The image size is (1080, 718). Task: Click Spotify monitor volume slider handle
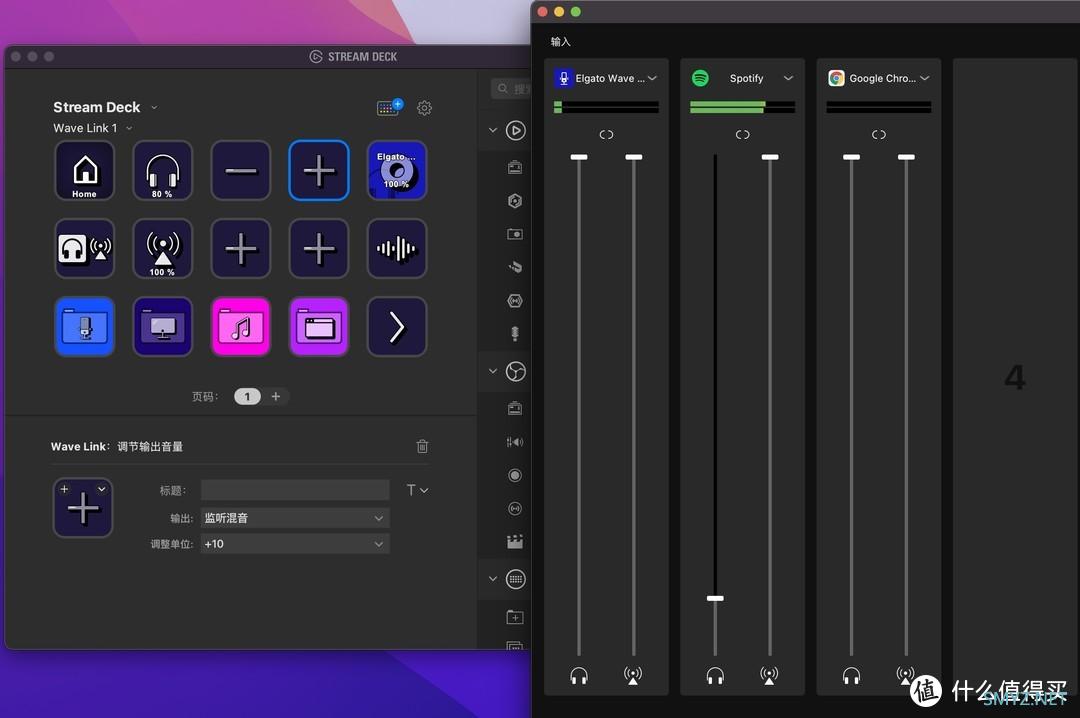pyautogui.click(x=715, y=598)
